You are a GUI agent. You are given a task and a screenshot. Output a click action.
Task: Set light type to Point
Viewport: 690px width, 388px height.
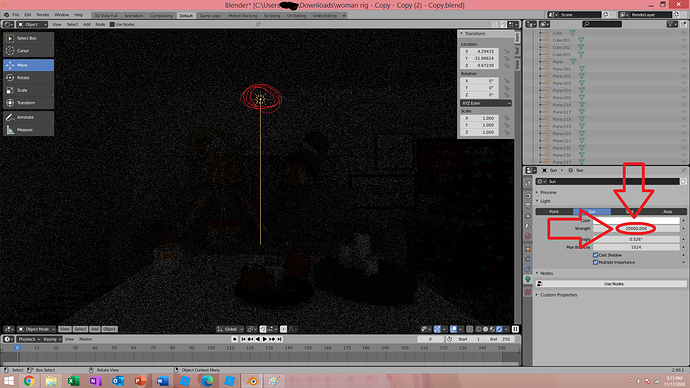554,212
